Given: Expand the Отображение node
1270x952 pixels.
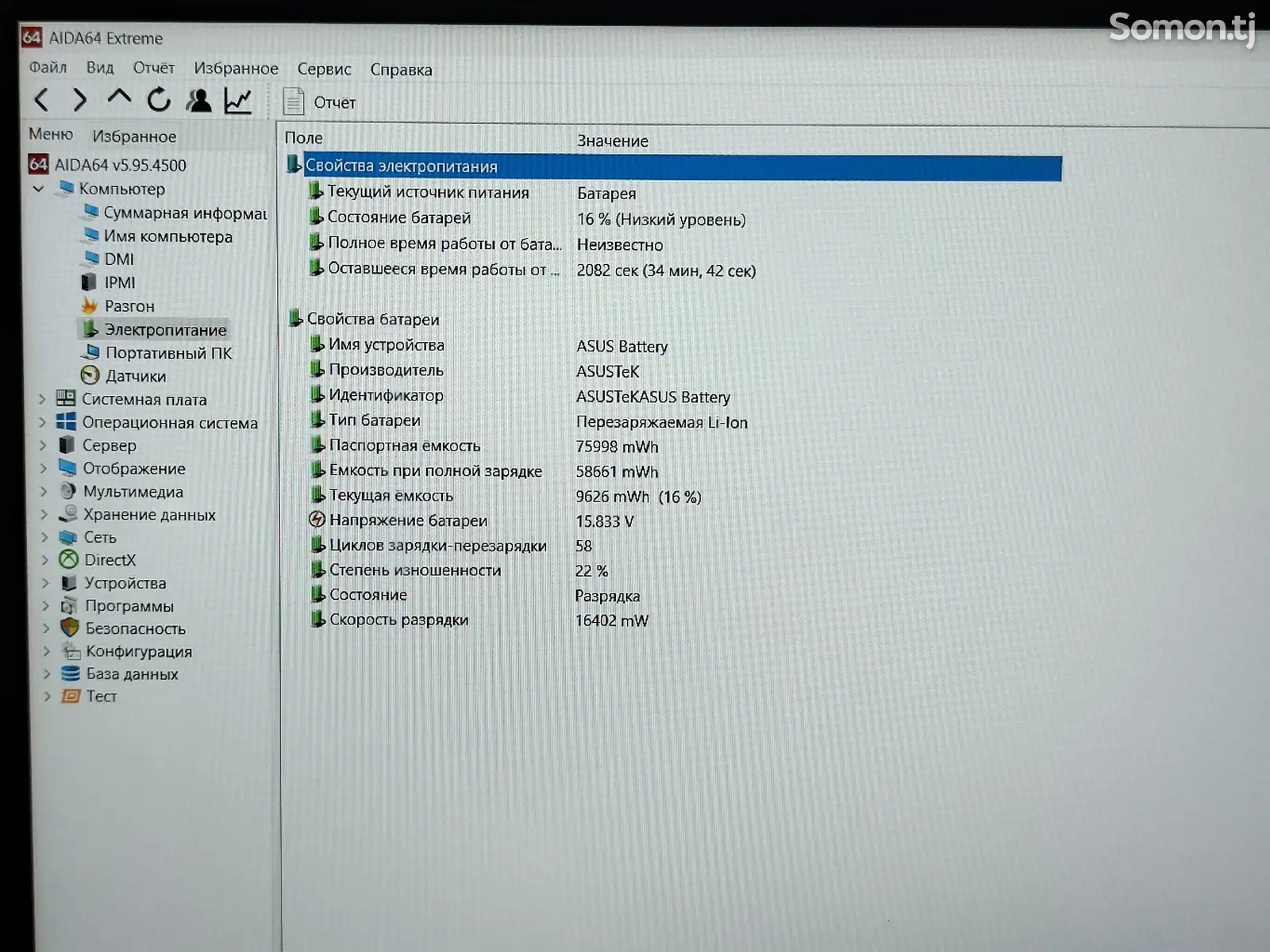Looking at the screenshot, I should click(44, 468).
